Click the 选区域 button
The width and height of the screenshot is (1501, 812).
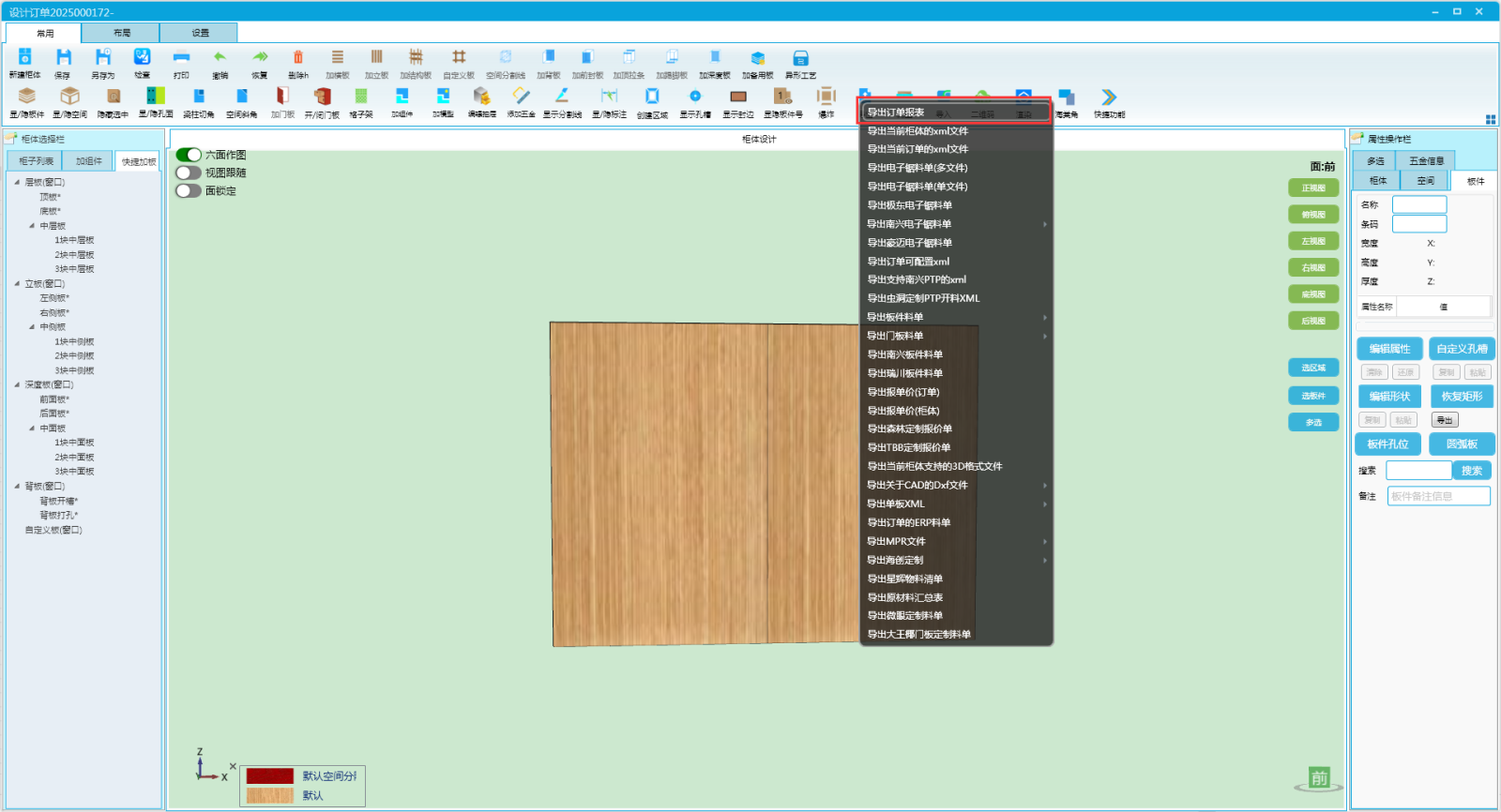click(x=1313, y=368)
